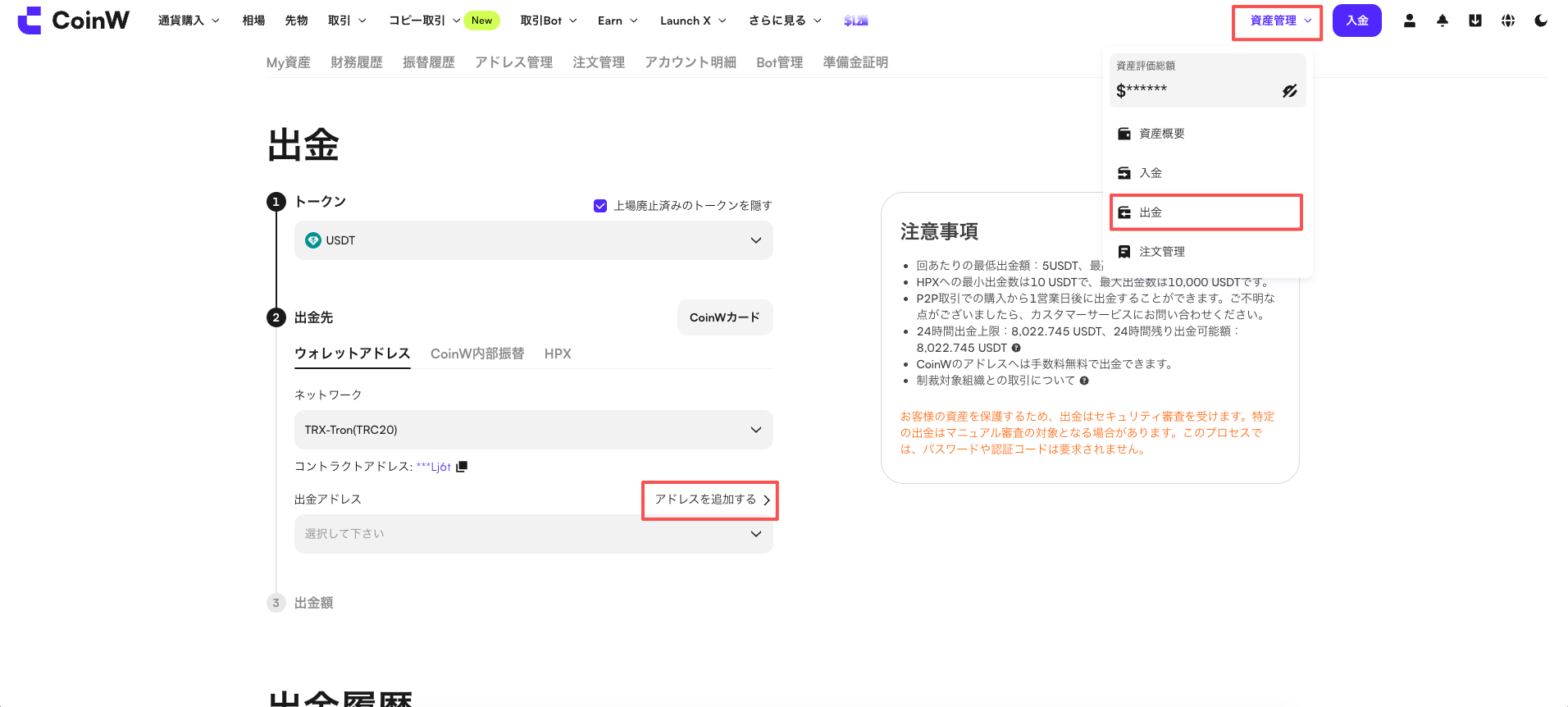Click the USDT token icon
Viewport: 1568px width, 707px height.
312,240
